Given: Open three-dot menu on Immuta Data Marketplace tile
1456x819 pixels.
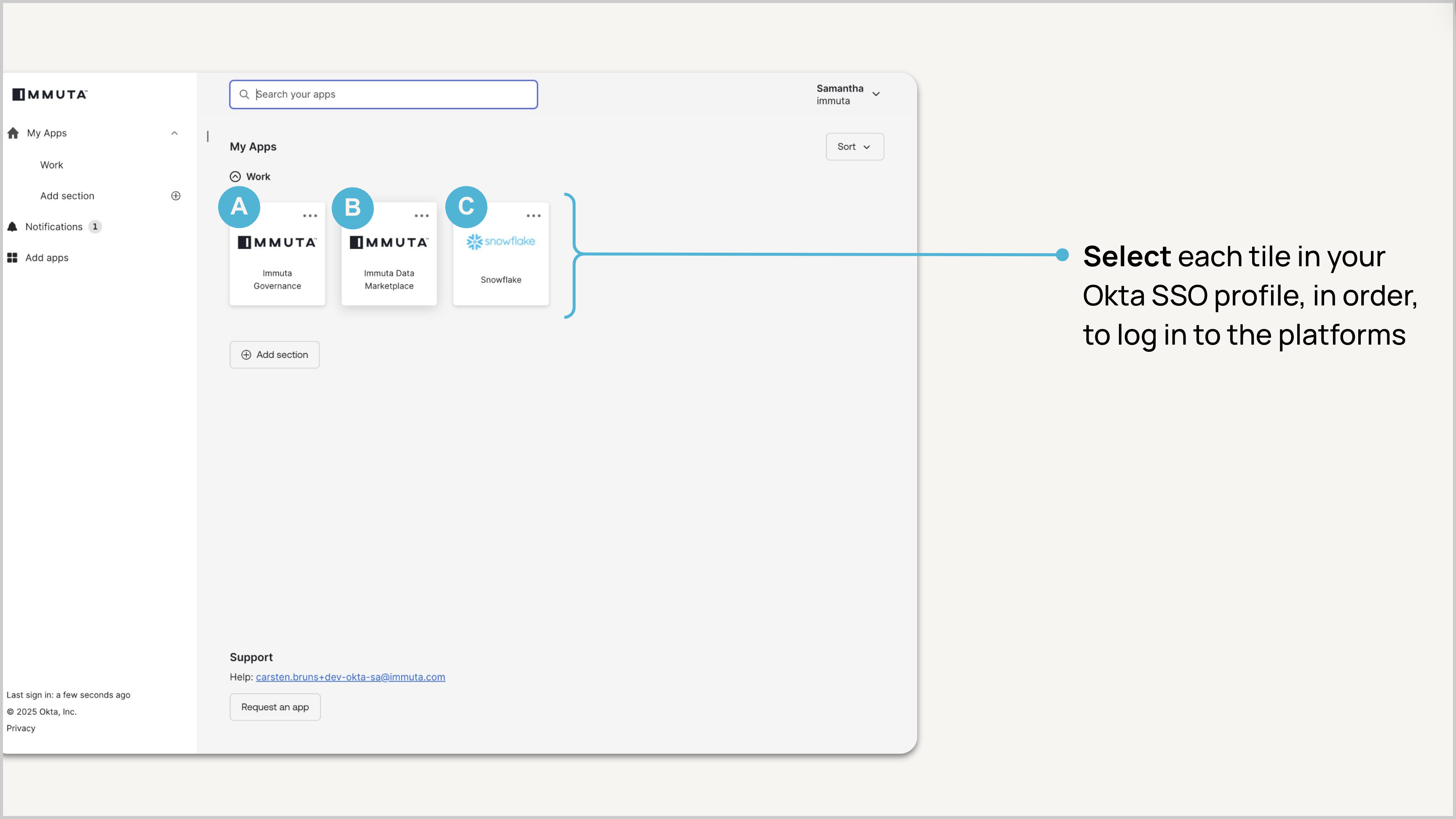Looking at the screenshot, I should (422, 216).
